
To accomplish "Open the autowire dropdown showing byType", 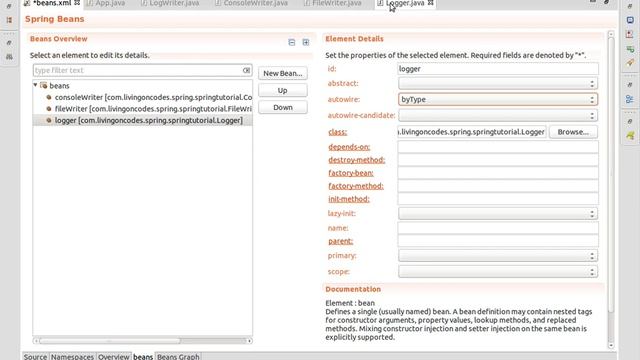I will (x=498, y=99).
